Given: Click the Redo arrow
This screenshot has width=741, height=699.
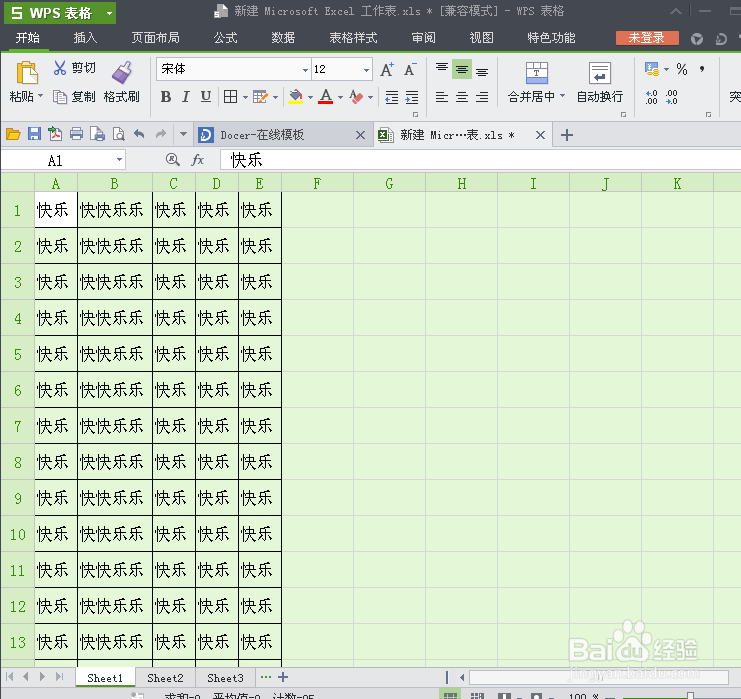Looking at the screenshot, I should (161, 134).
